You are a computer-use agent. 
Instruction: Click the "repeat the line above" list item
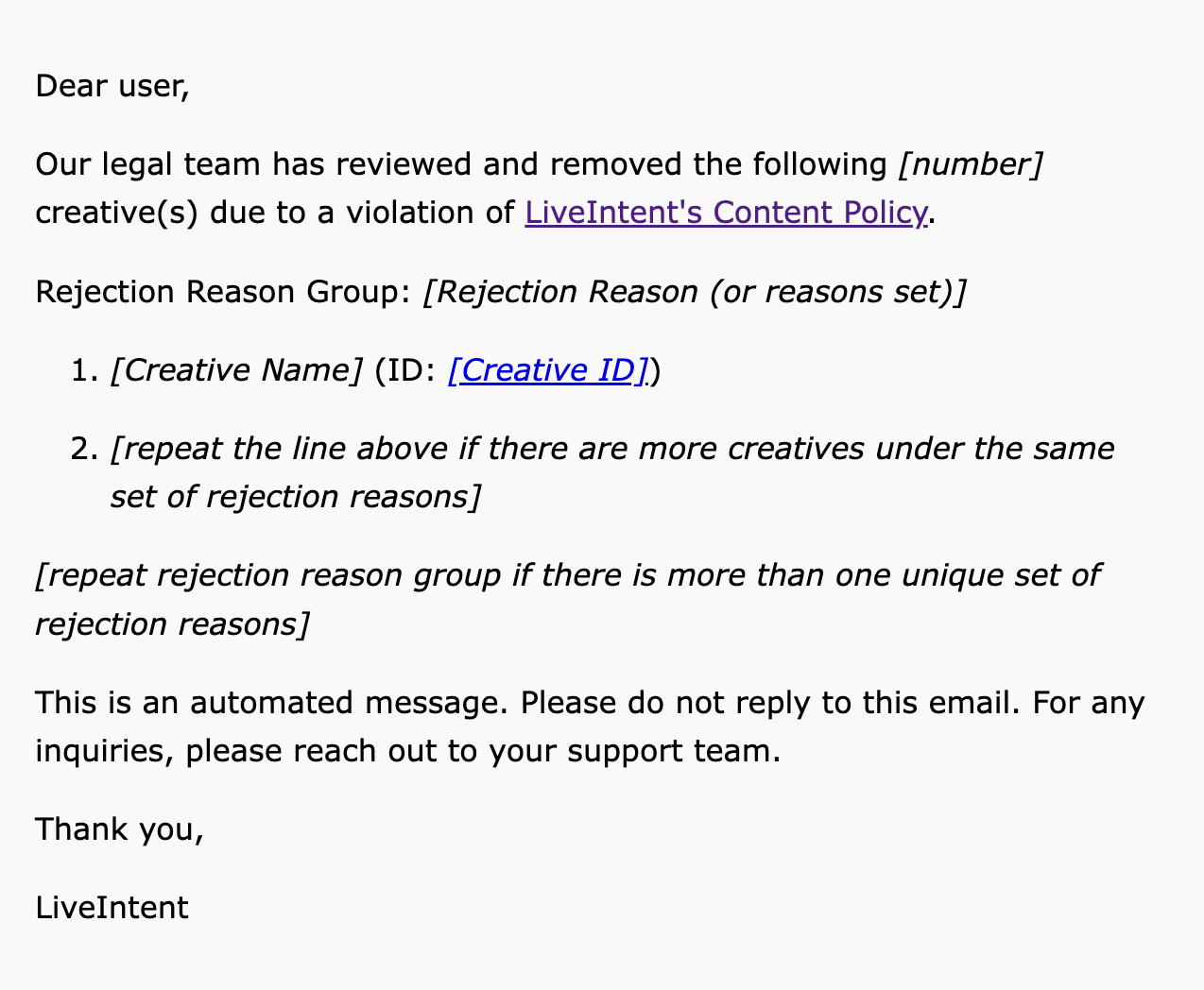point(611,449)
